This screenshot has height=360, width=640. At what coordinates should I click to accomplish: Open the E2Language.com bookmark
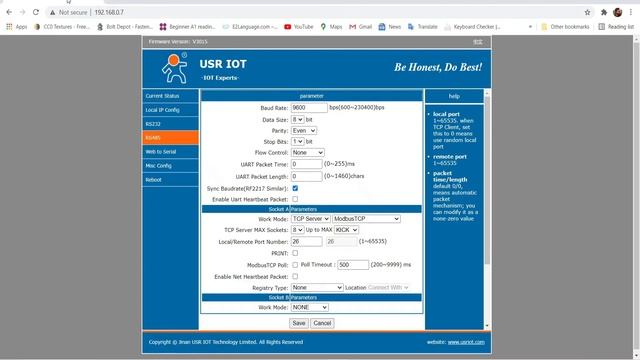(250, 27)
